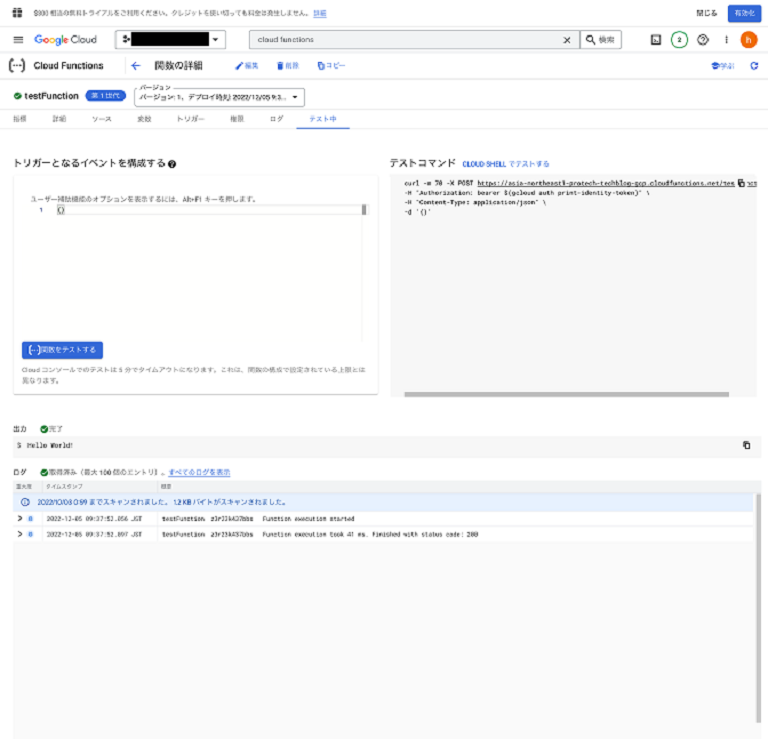
Task: Click the help icon beside trigger event heading
Action: tap(172, 164)
